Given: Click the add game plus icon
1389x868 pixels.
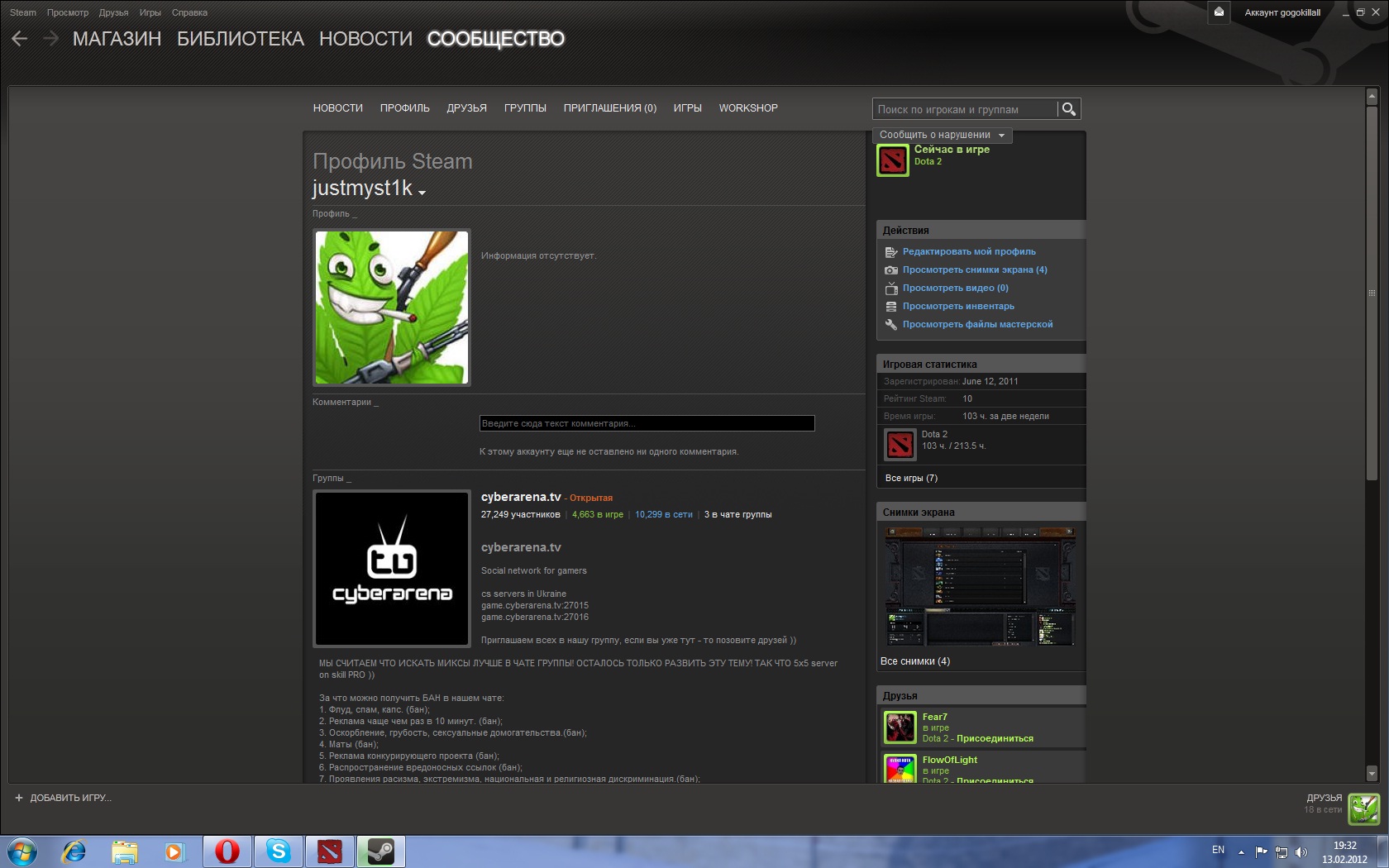Looking at the screenshot, I should [x=19, y=798].
